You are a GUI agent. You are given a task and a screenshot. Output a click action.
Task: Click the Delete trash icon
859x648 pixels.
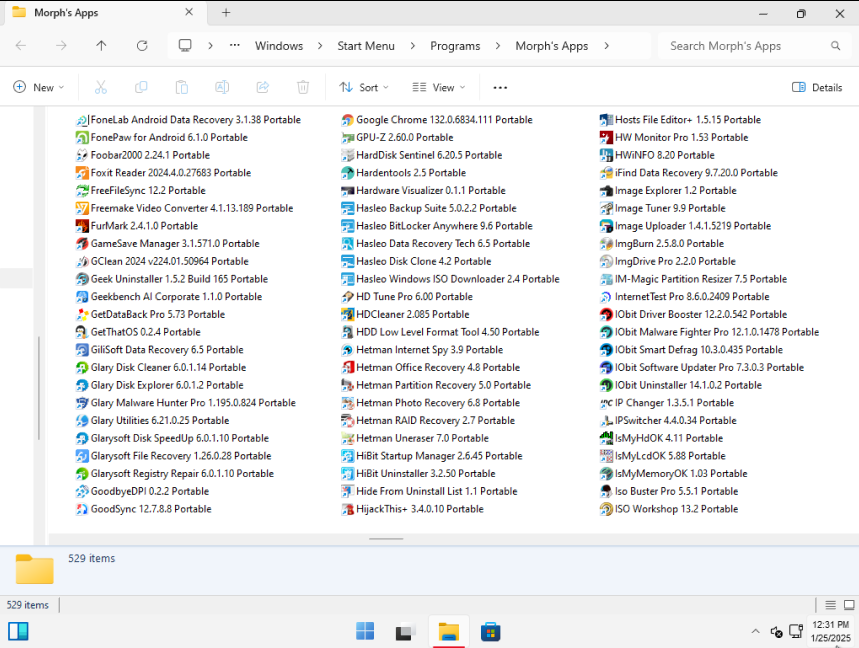coord(303,87)
